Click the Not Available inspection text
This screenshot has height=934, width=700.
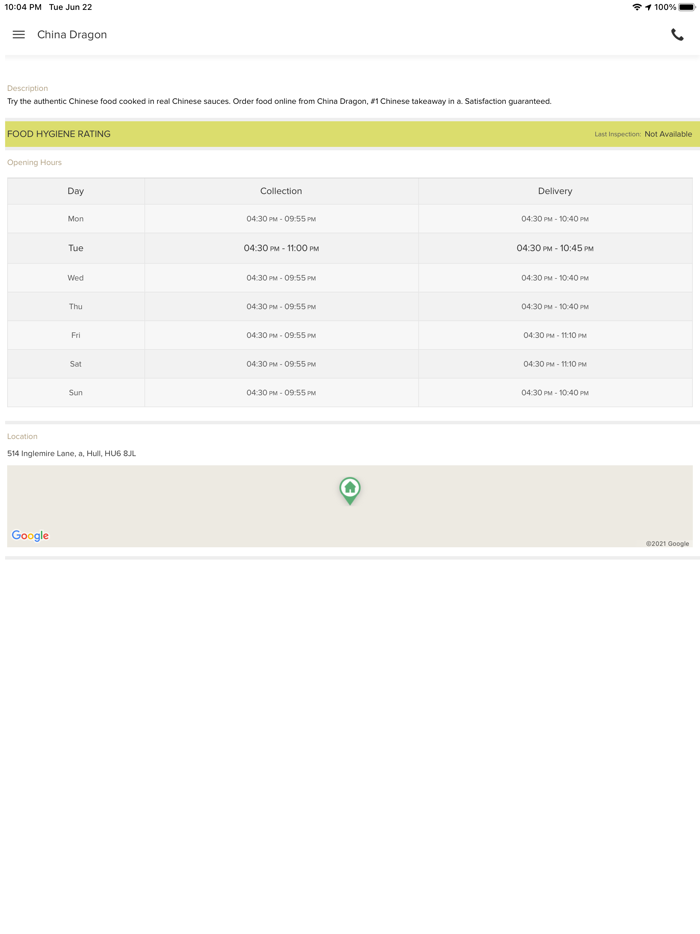coord(668,134)
